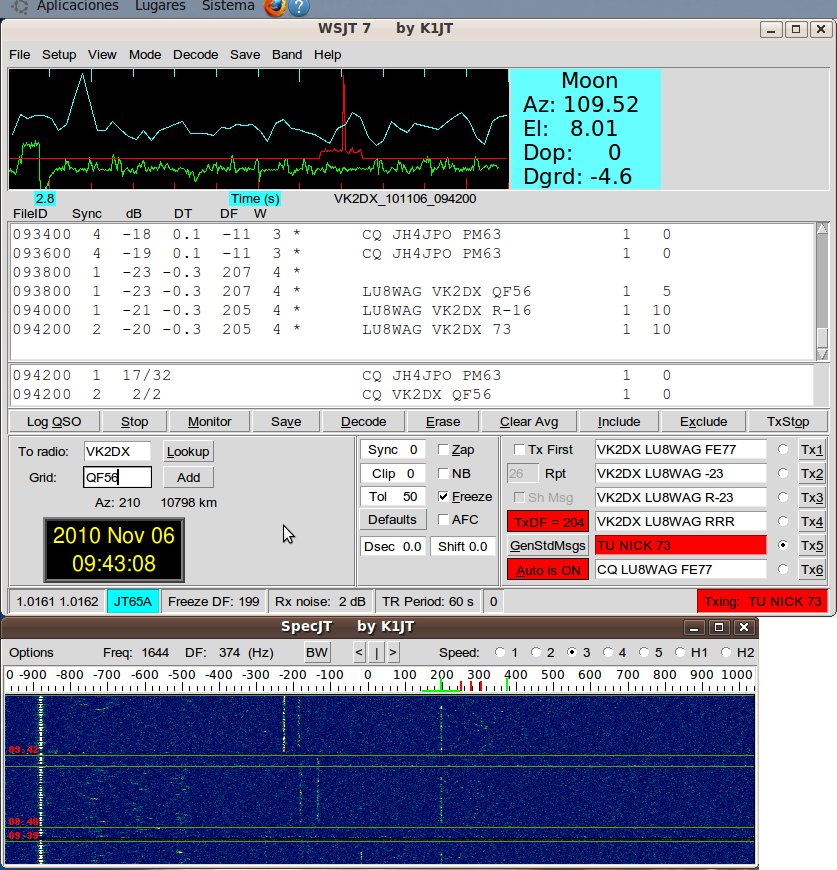Viewport: 837px width, 870px height.
Task: Click the Sync value control
Action: click(392, 449)
